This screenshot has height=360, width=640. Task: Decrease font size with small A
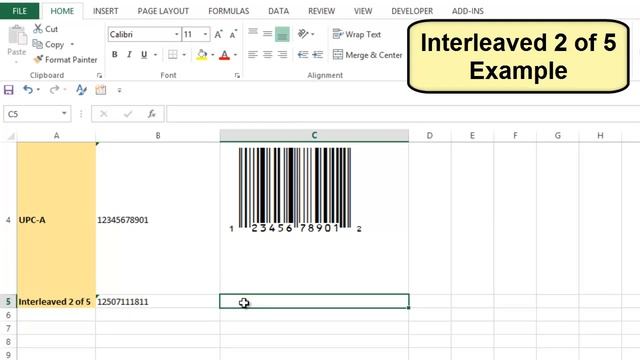(233, 34)
